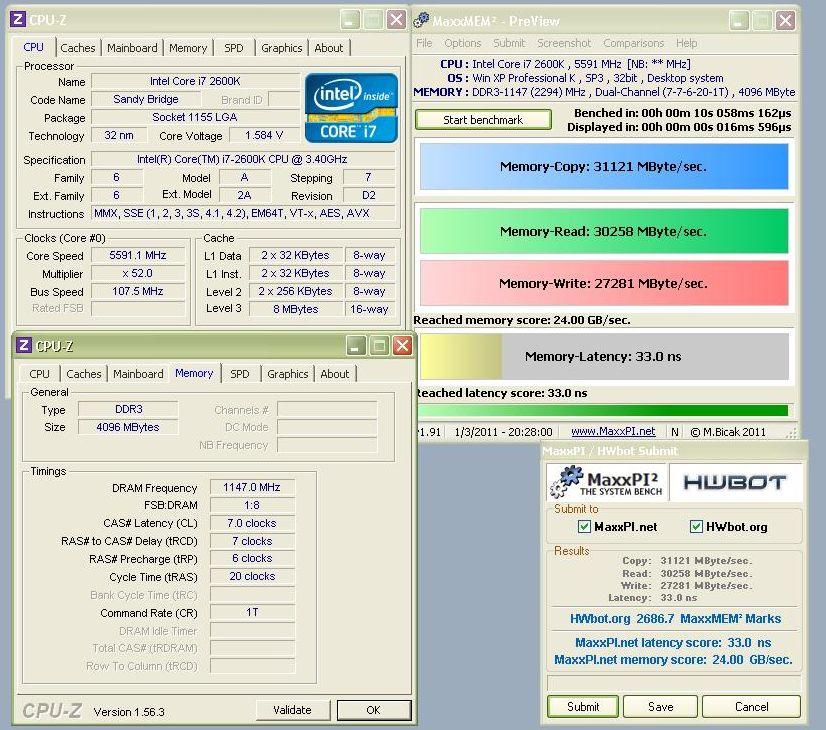Image resolution: width=826 pixels, height=730 pixels.
Task: Click the Validate button in CPU-Z
Action: pos(292,710)
